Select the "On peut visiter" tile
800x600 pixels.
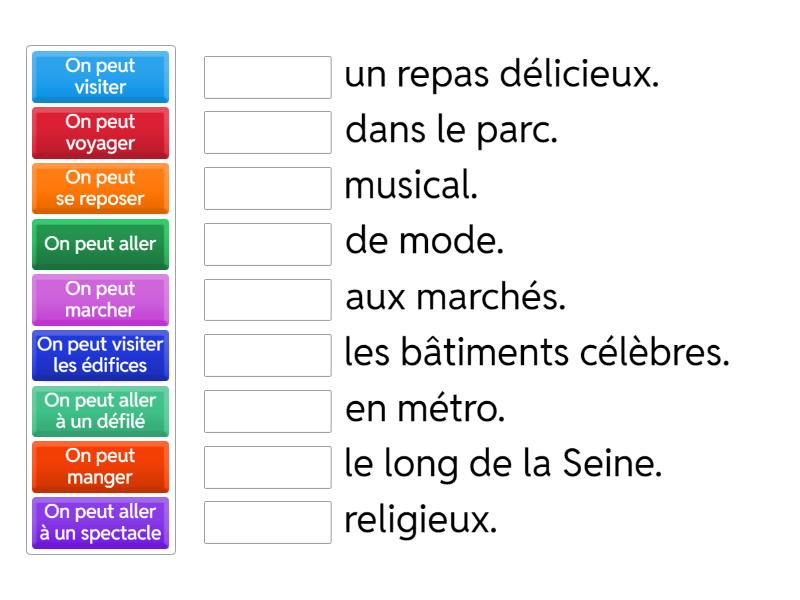tap(99, 77)
